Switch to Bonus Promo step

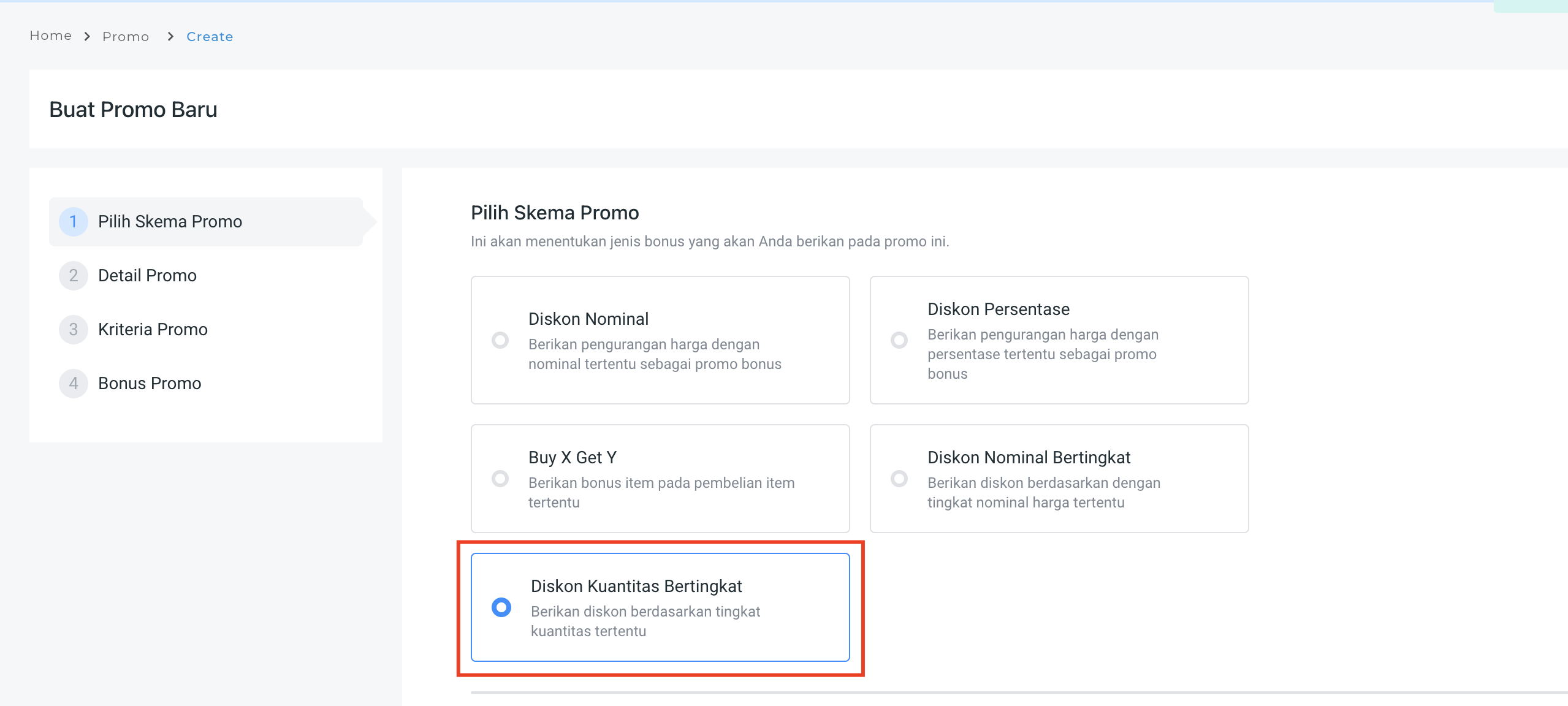pos(150,384)
